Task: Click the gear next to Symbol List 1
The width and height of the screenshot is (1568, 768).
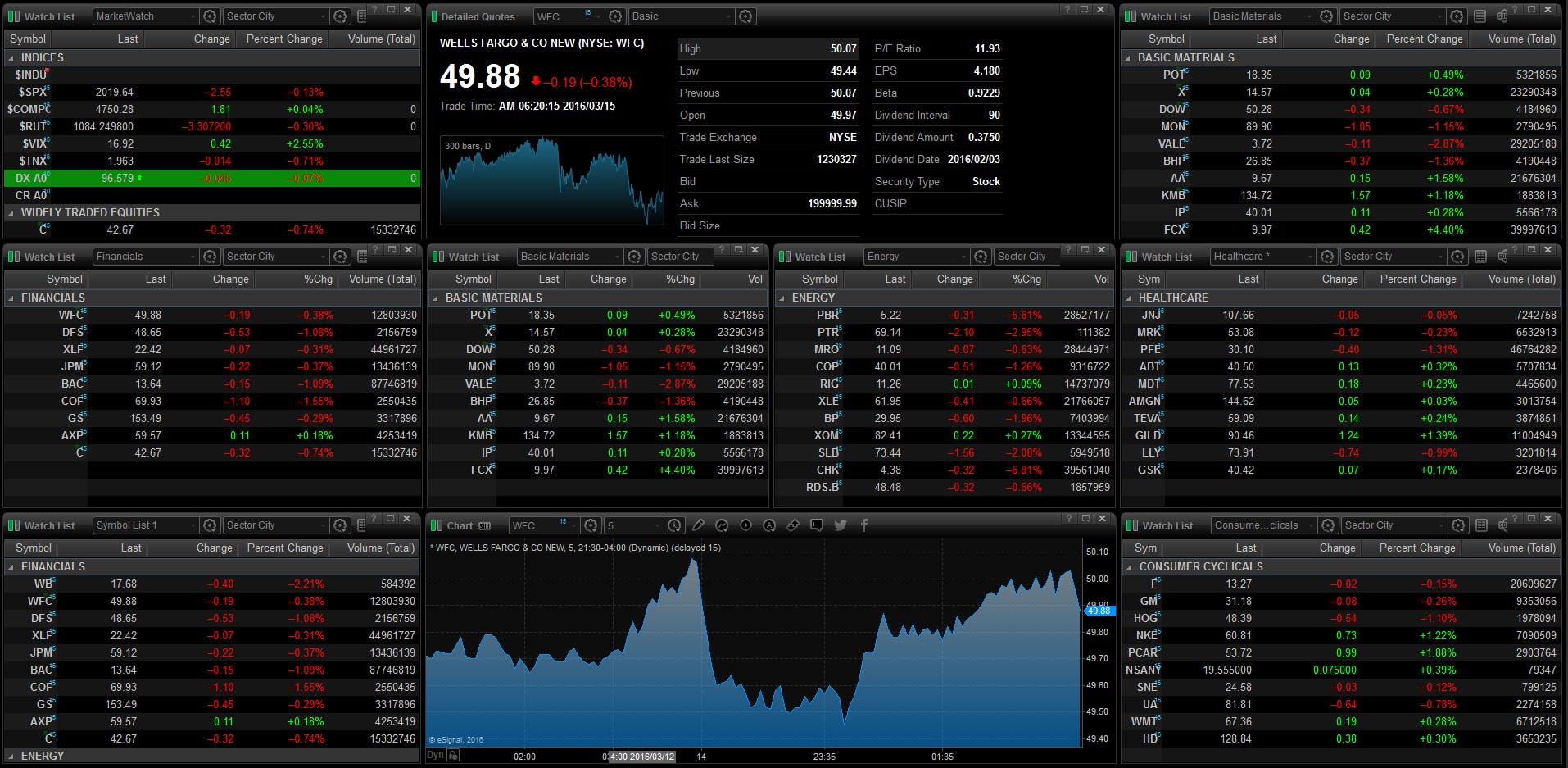Action: 211,525
